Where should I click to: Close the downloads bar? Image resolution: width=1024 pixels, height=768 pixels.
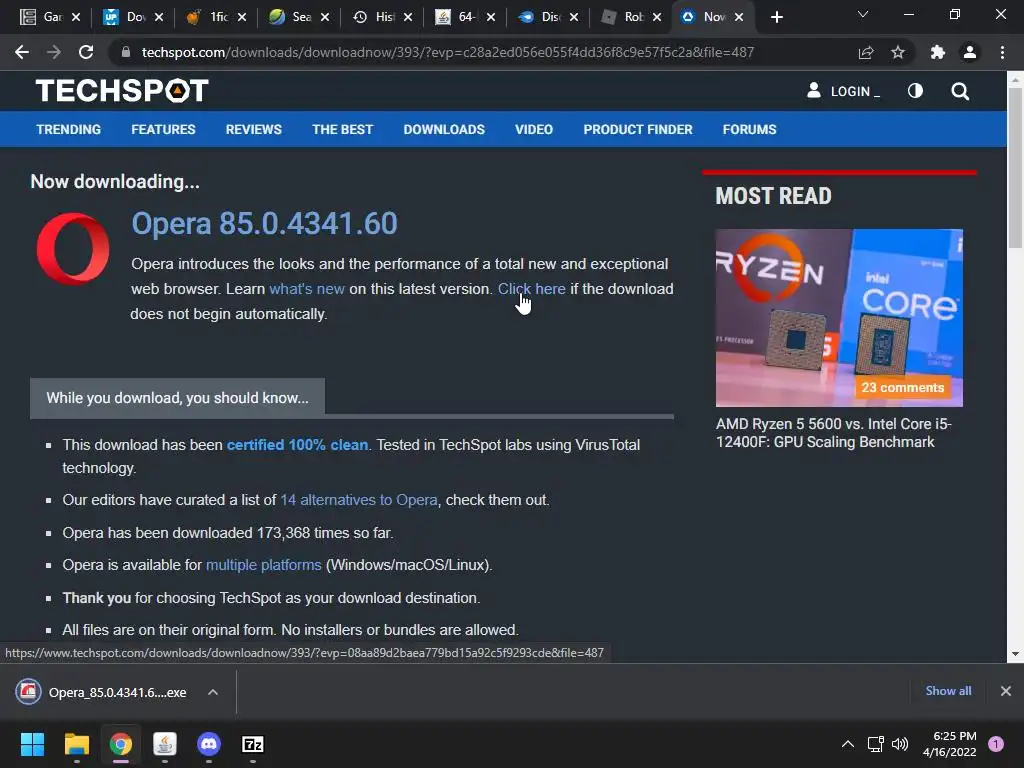point(1006,691)
